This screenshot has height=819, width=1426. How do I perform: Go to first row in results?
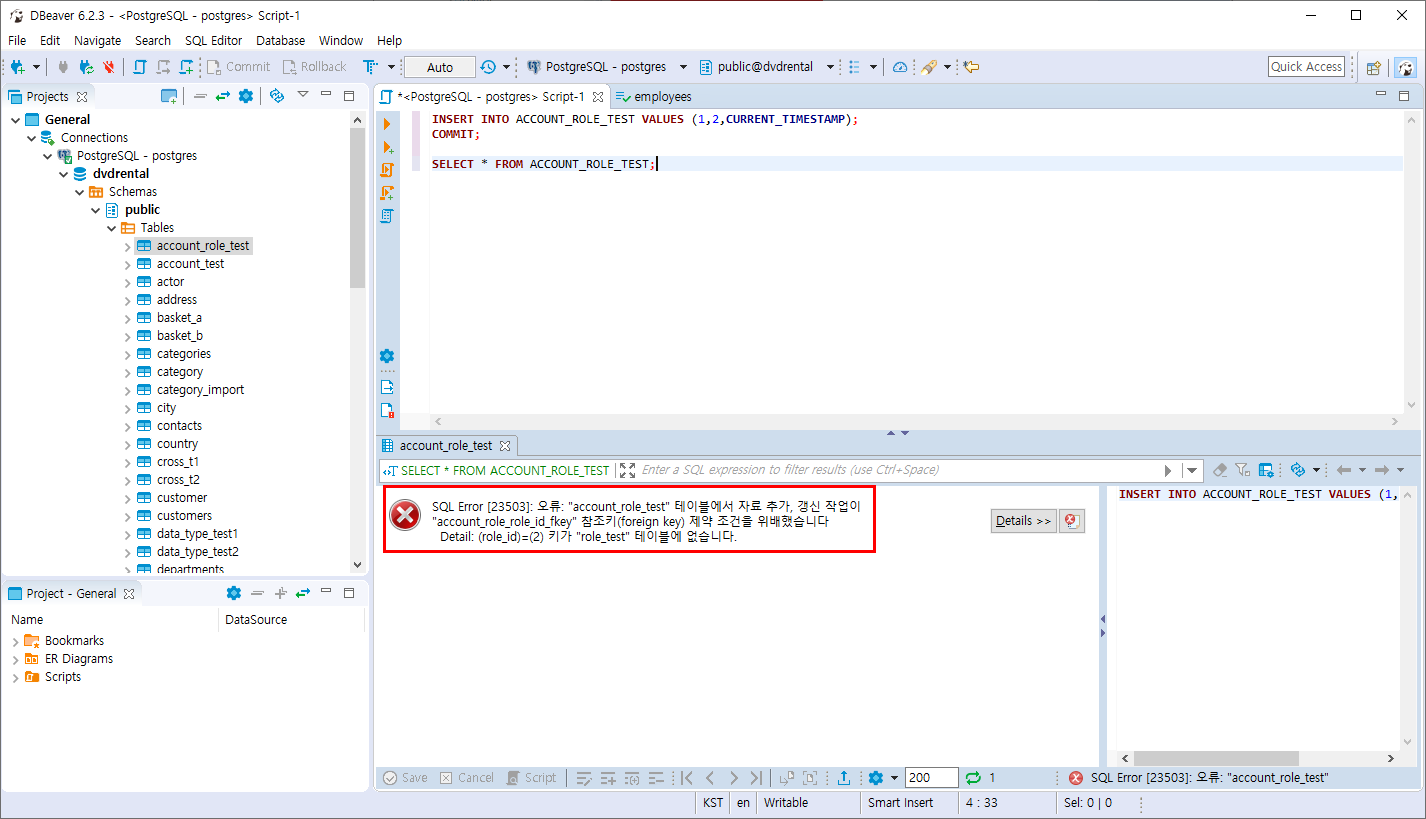click(686, 778)
